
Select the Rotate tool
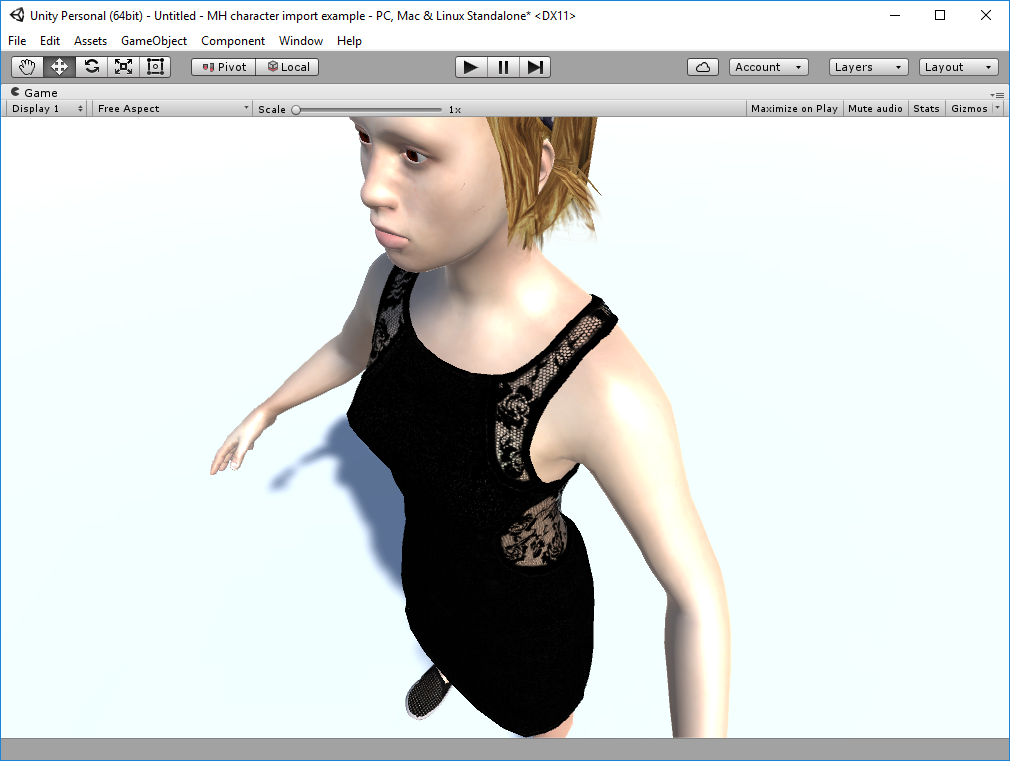point(91,67)
